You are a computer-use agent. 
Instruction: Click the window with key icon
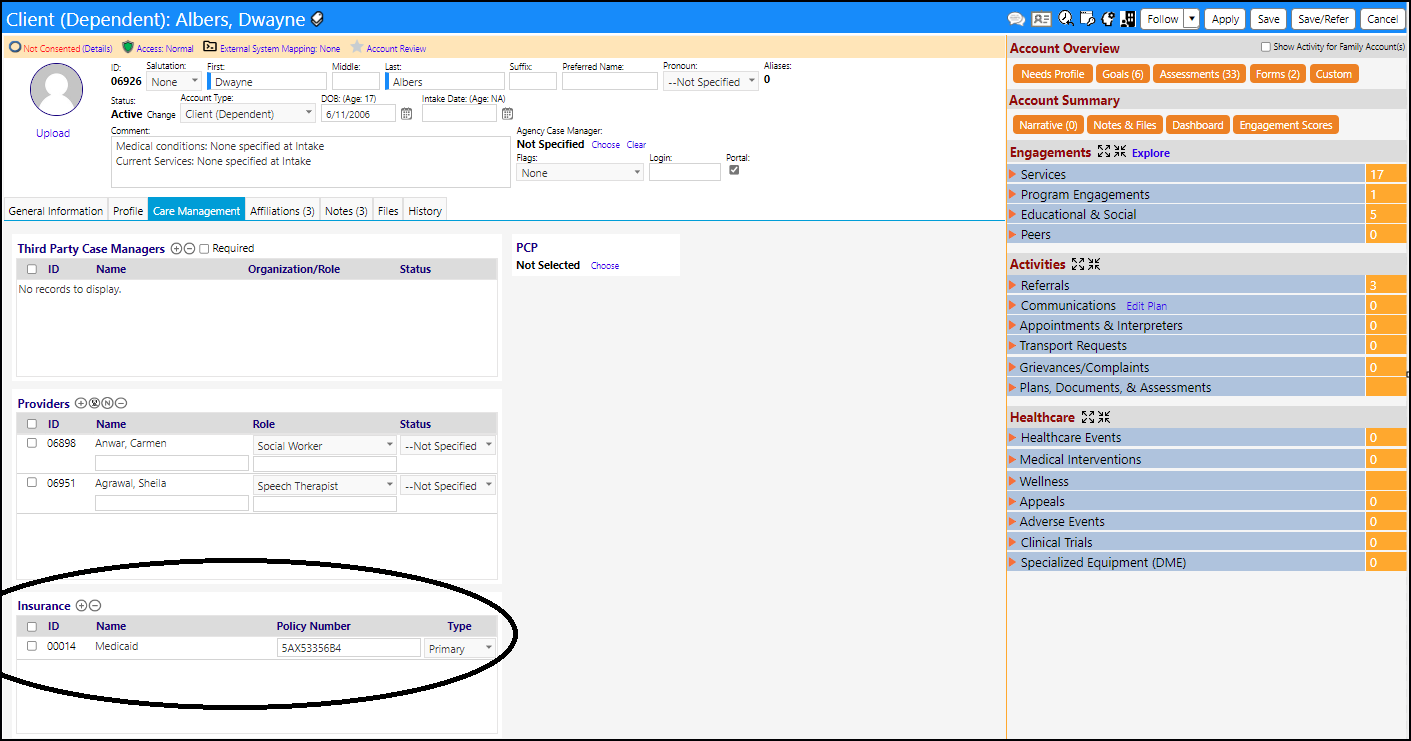(x=1087, y=19)
